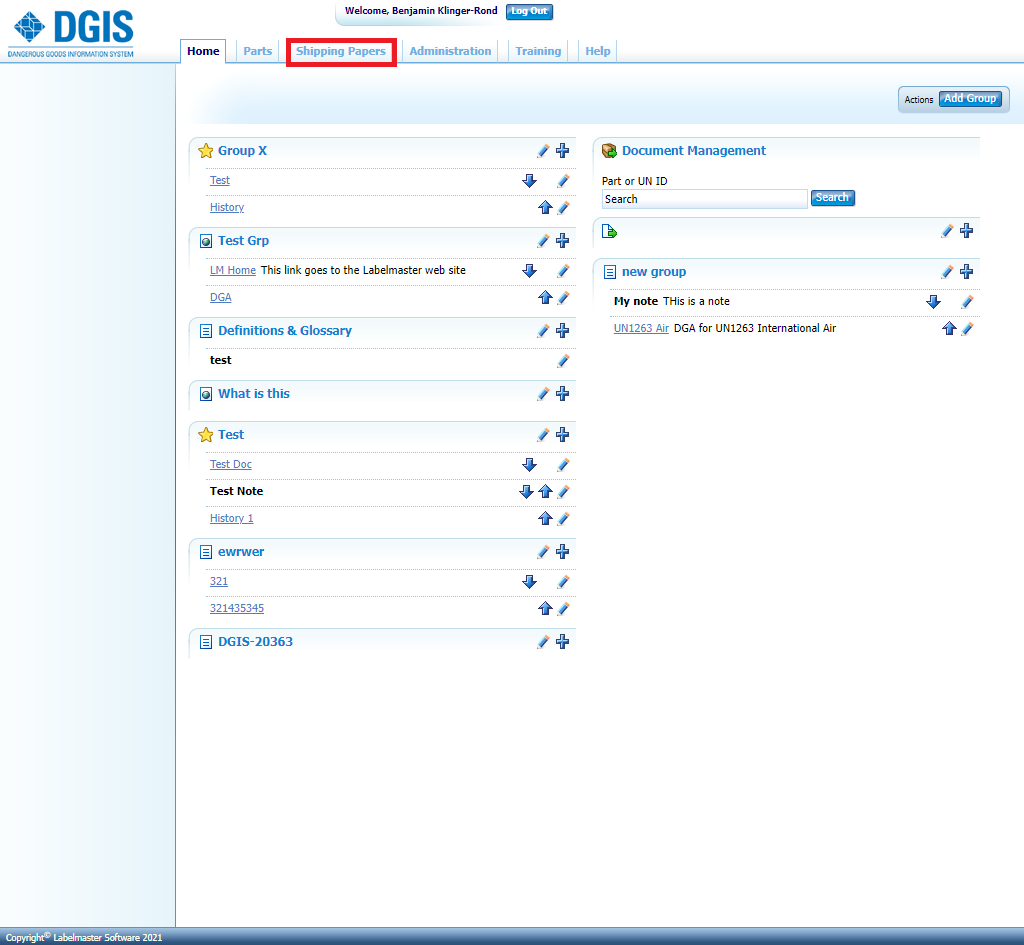
Task: Move the UN1263 Air entry up with the arrow
Action: pyautogui.click(x=949, y=328)
